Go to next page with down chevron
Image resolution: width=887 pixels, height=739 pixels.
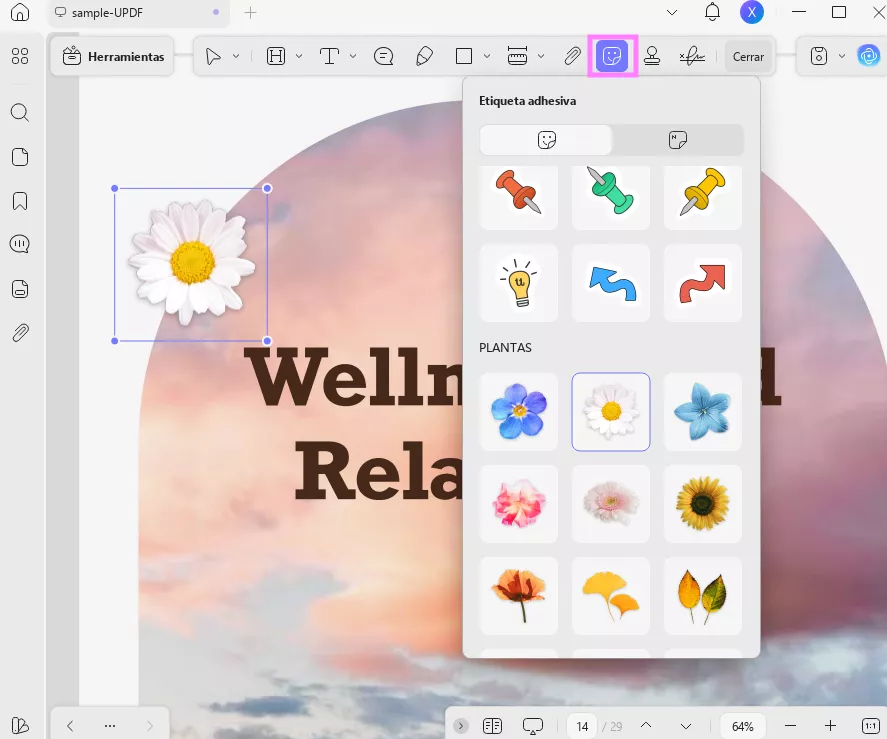click(686, 726)
